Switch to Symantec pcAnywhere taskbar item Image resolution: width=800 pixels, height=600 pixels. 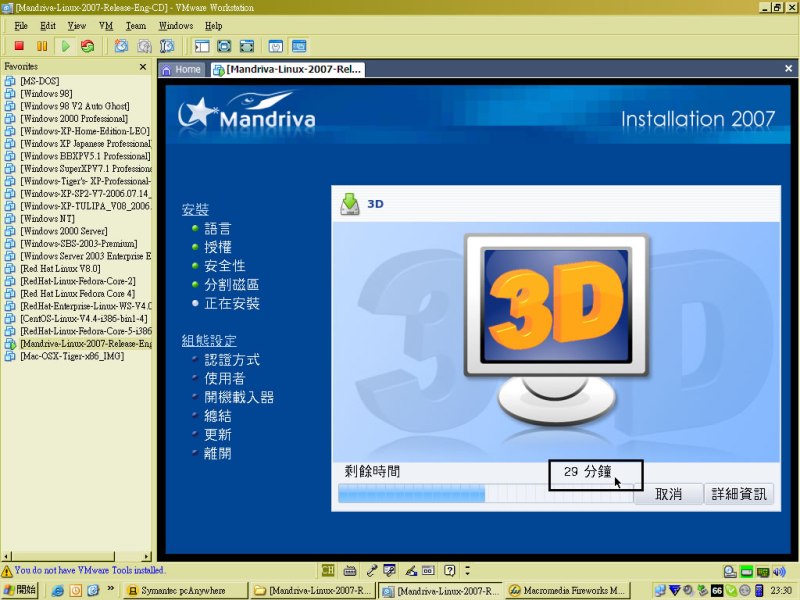(185, 591)
